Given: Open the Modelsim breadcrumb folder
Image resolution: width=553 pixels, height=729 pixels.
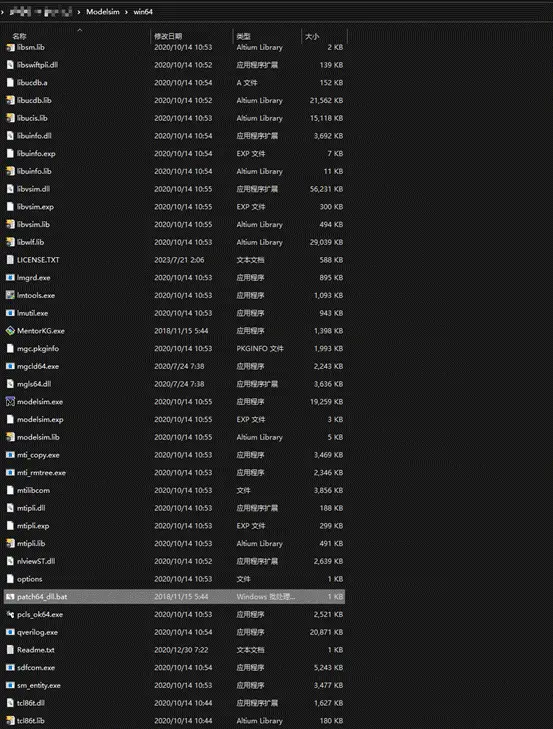Looking at the screenshot, I should click(x=103, y=12).
